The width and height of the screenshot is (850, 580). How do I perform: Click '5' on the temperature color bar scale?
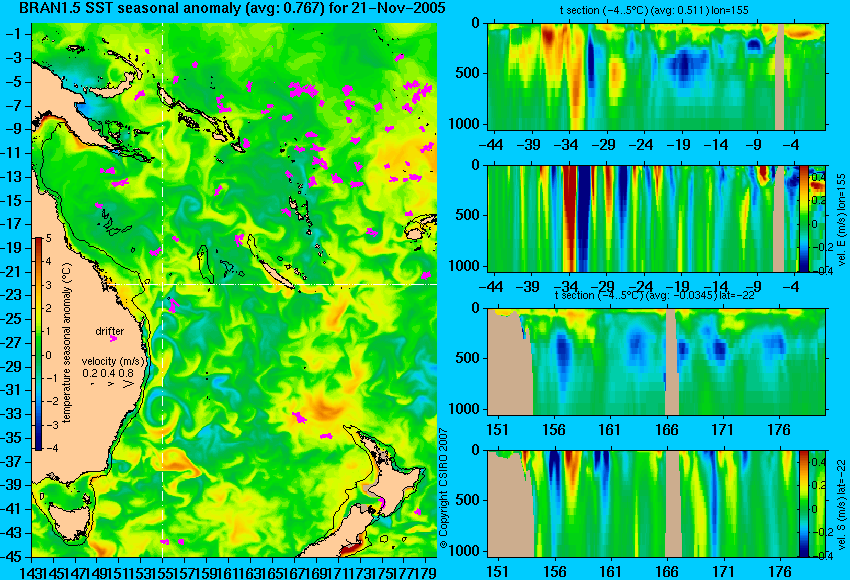pos(48,238)
